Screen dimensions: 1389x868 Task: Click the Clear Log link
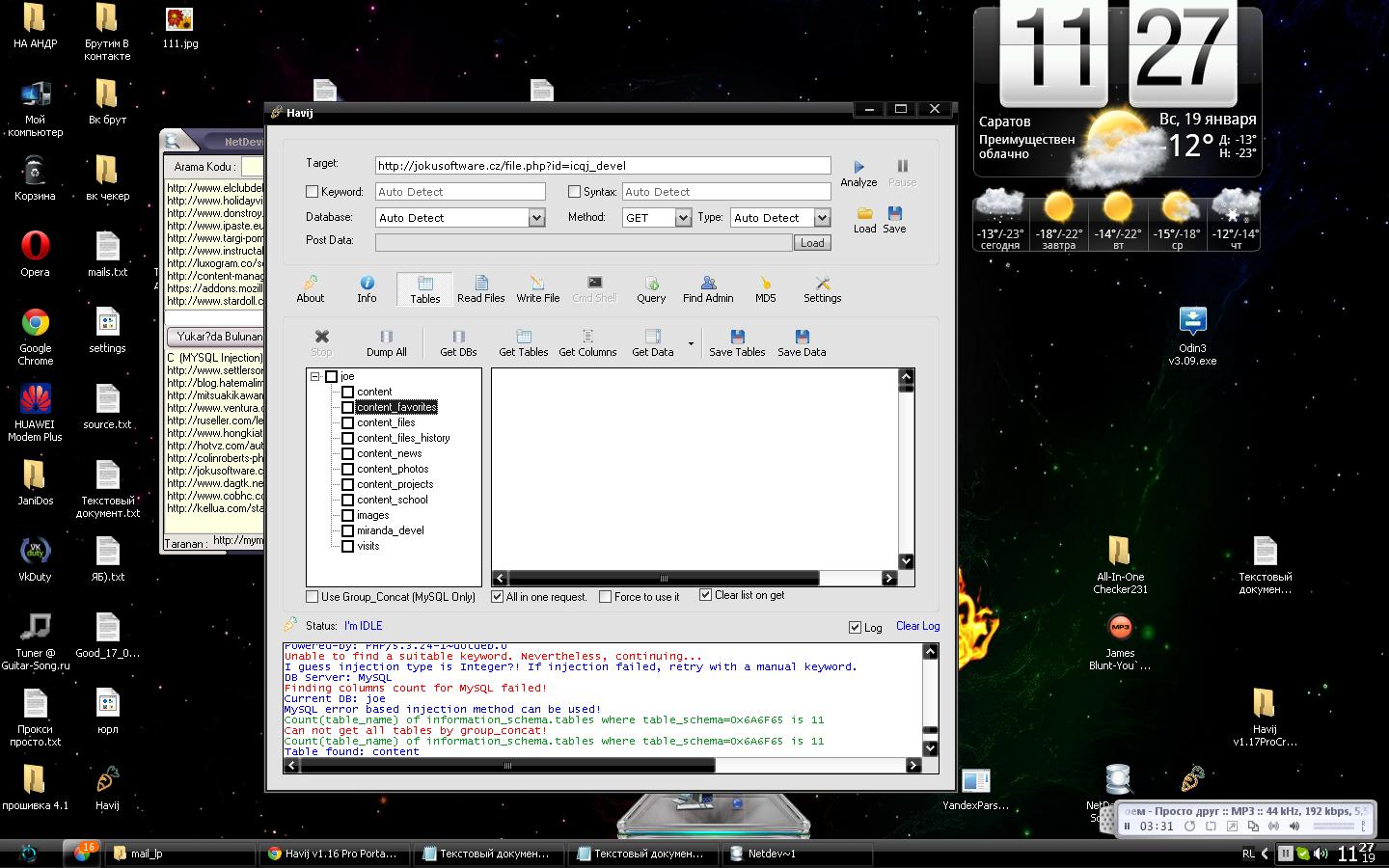pyautogui.click(x=917, y=626)
